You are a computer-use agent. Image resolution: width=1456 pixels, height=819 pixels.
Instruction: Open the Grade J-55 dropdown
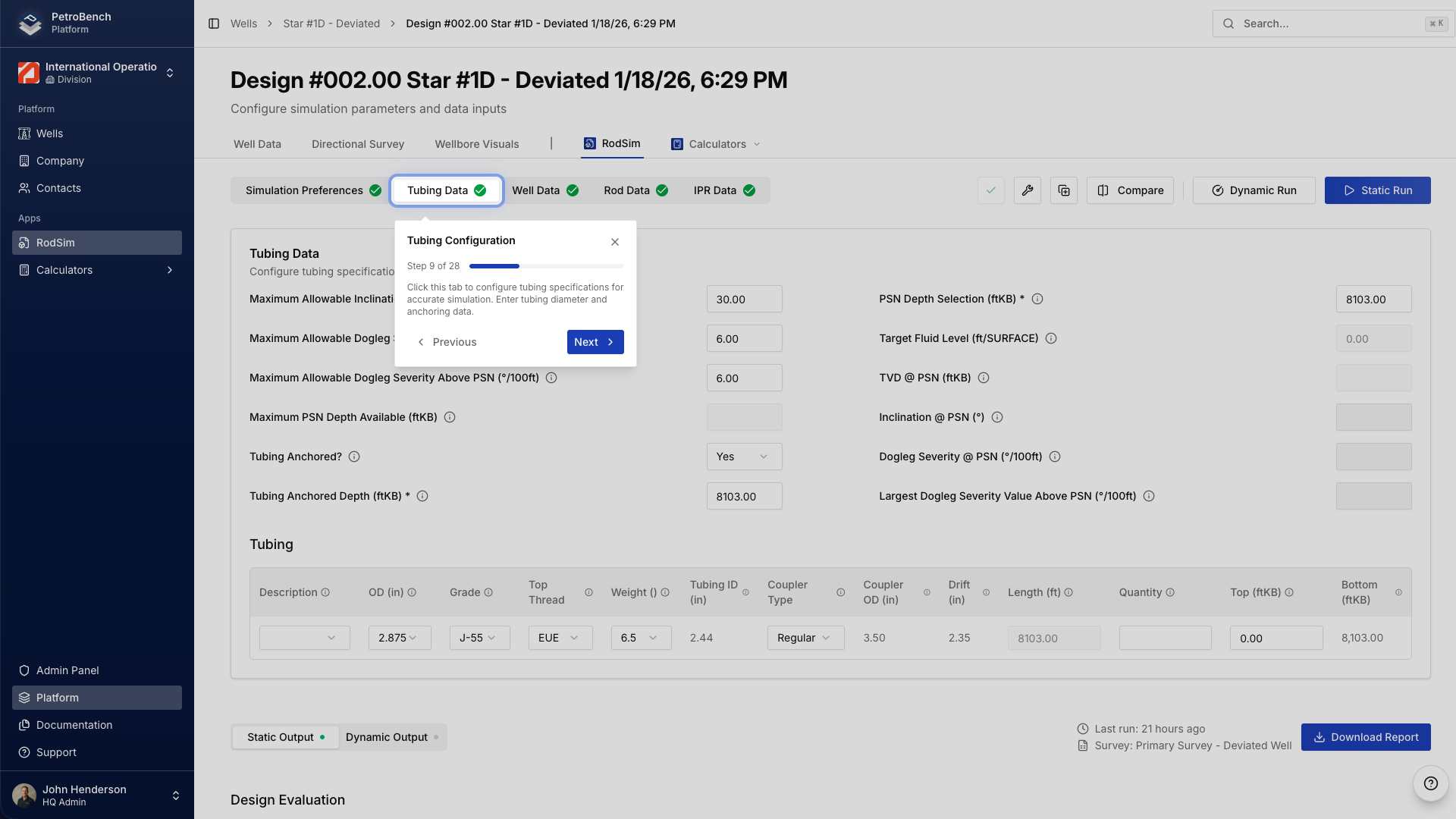[x=479, y=638]
